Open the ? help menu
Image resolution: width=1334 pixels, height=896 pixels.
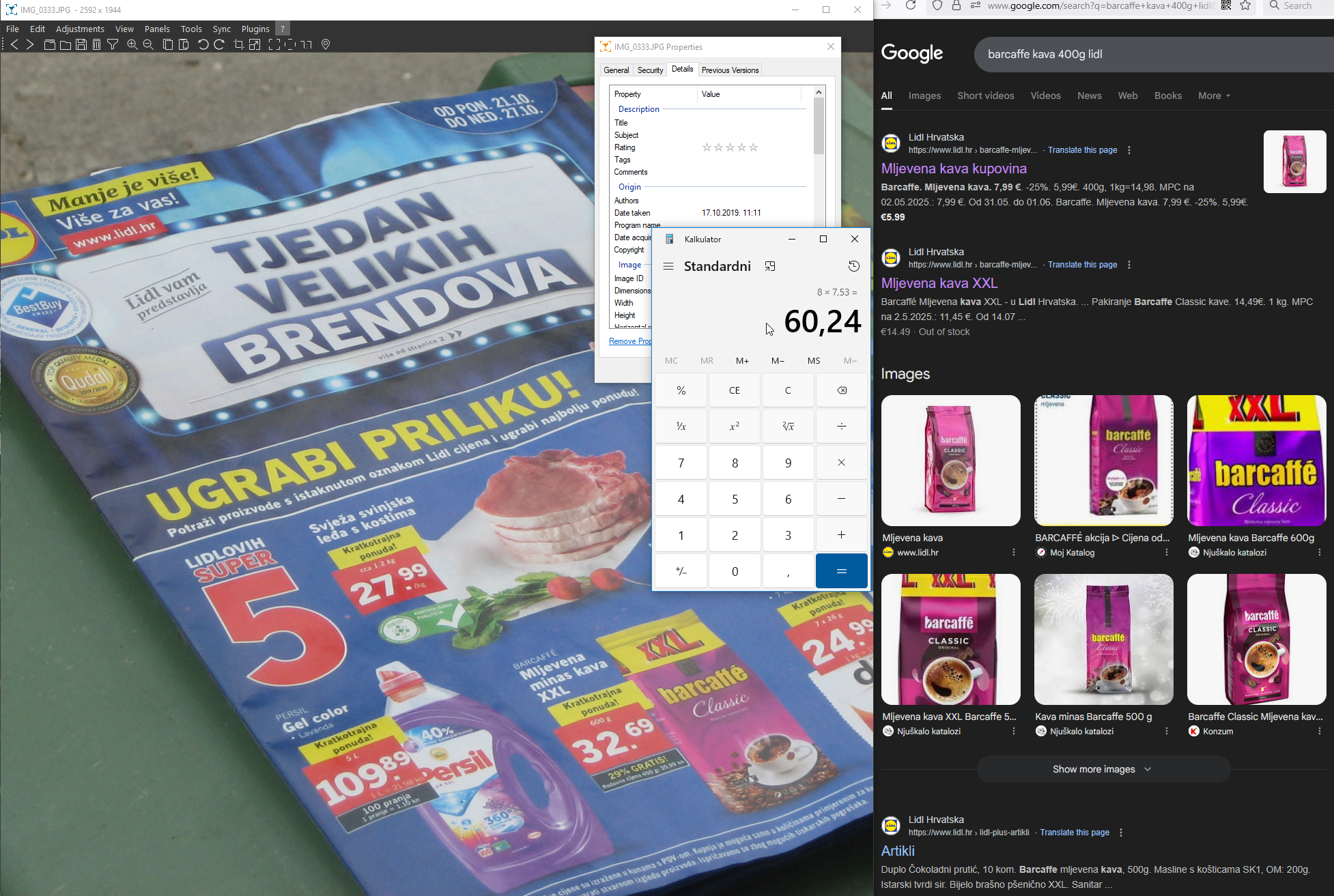(283, 29)
